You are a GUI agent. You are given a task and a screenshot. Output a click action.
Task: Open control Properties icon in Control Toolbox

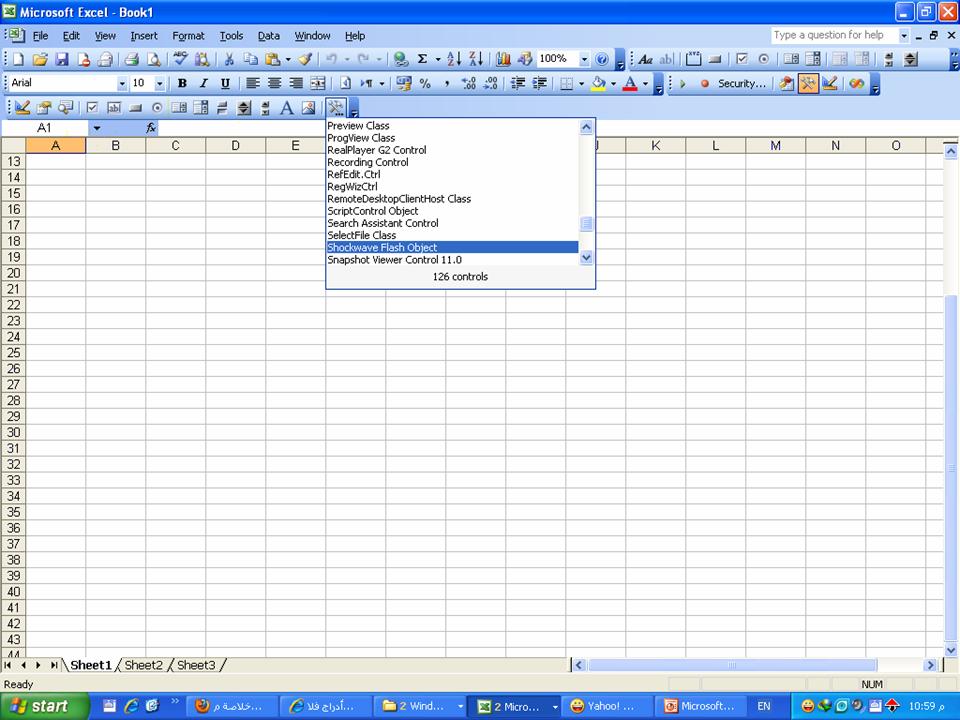click(x=43, y=108)
